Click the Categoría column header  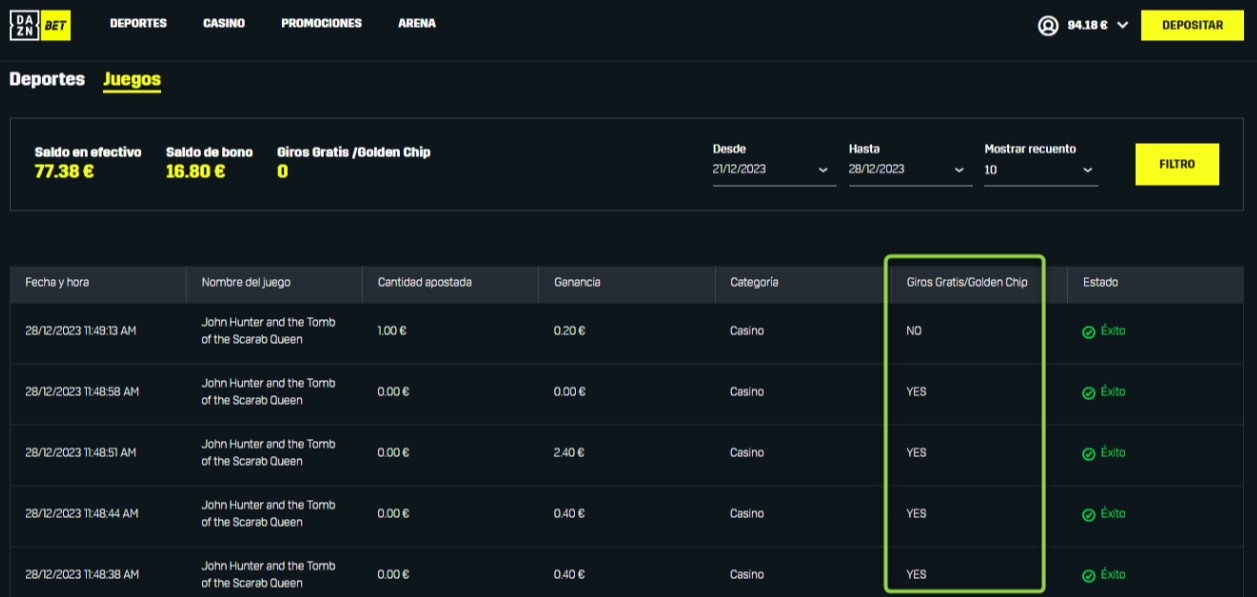click(x=754, y=283)
